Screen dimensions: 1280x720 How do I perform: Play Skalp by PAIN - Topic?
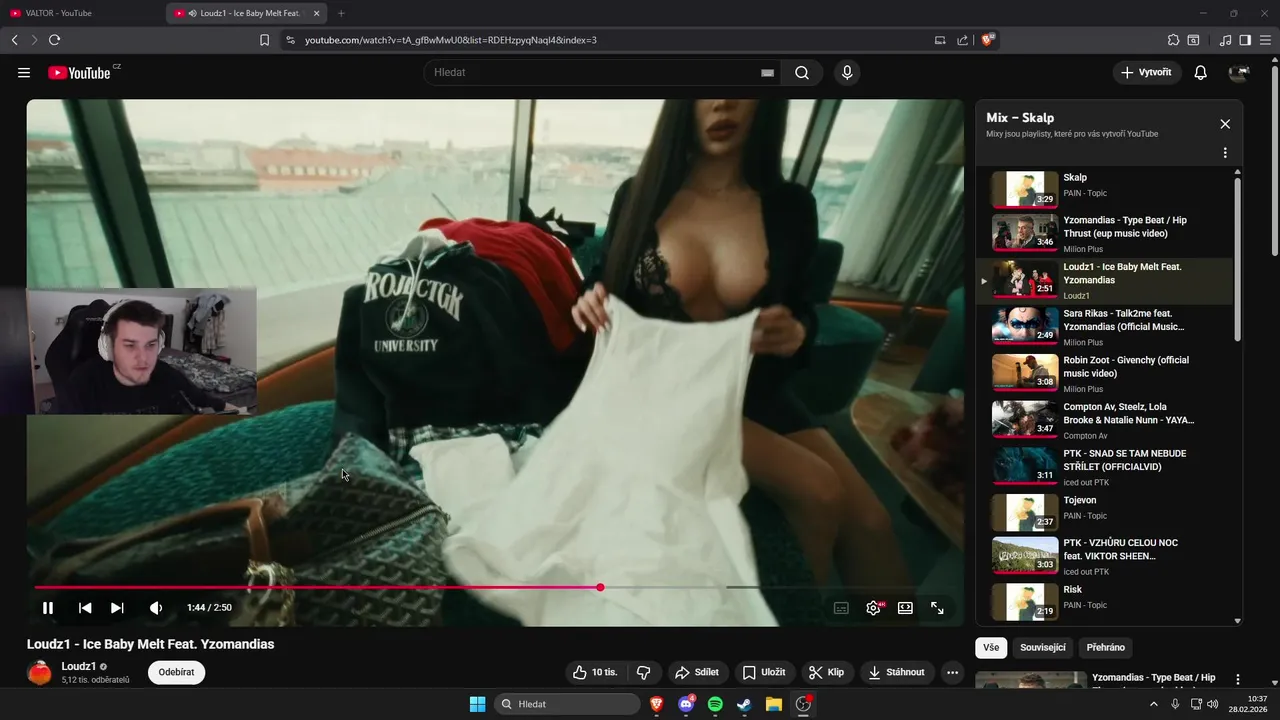1105,189
